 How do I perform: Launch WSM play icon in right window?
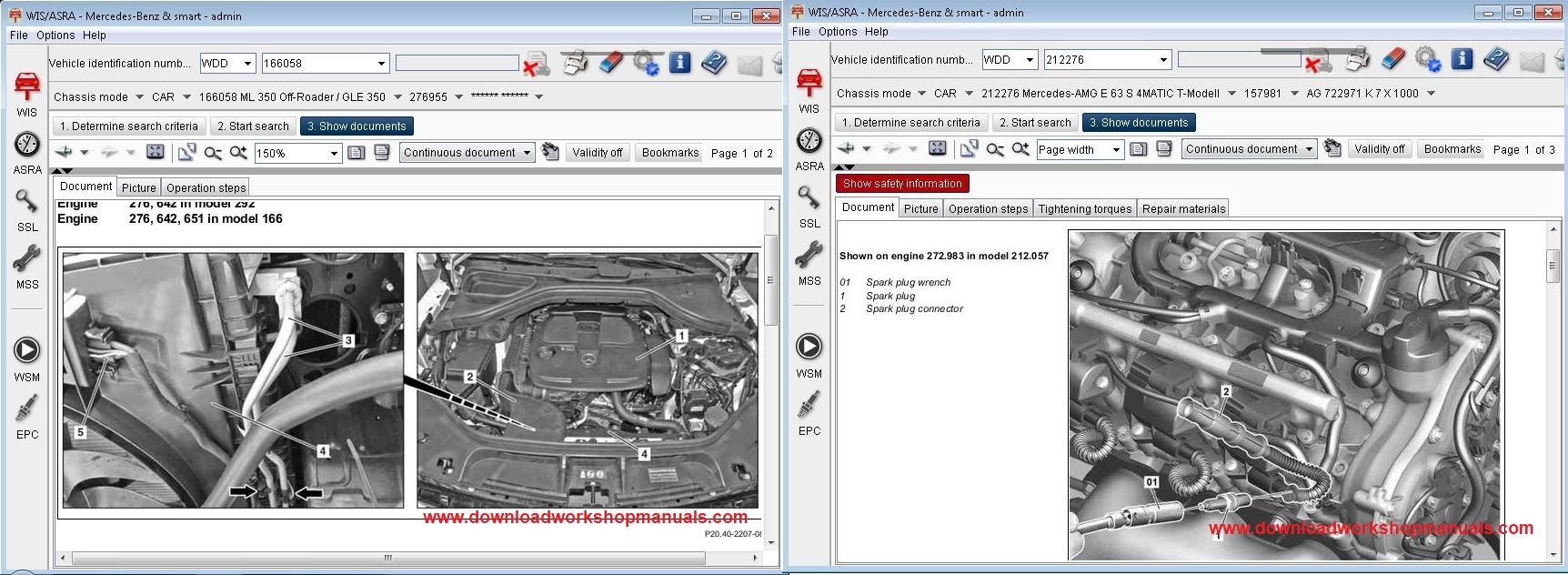tap(809, 347)
